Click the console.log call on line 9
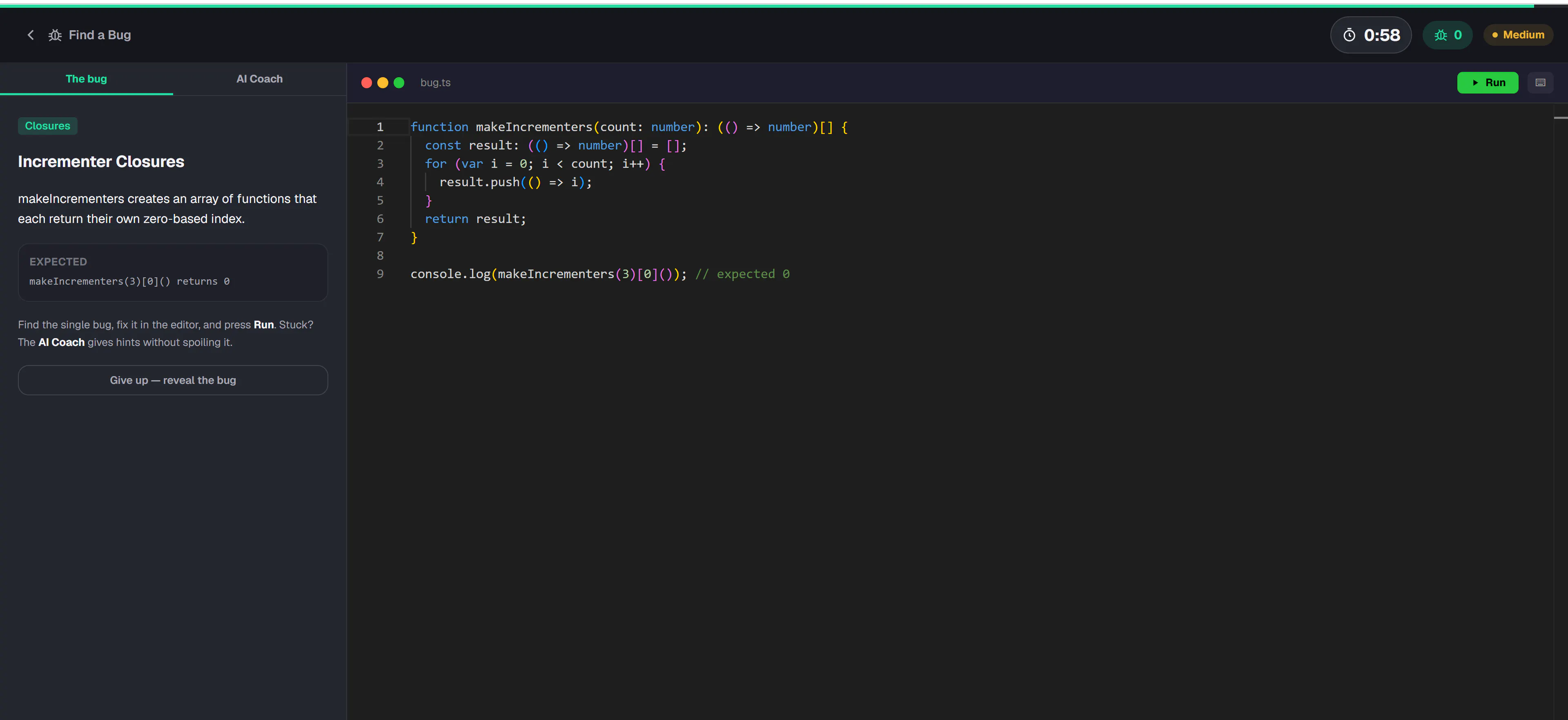Image resolution: width=1568 pixels, height=720 pixels. point(548,274)
